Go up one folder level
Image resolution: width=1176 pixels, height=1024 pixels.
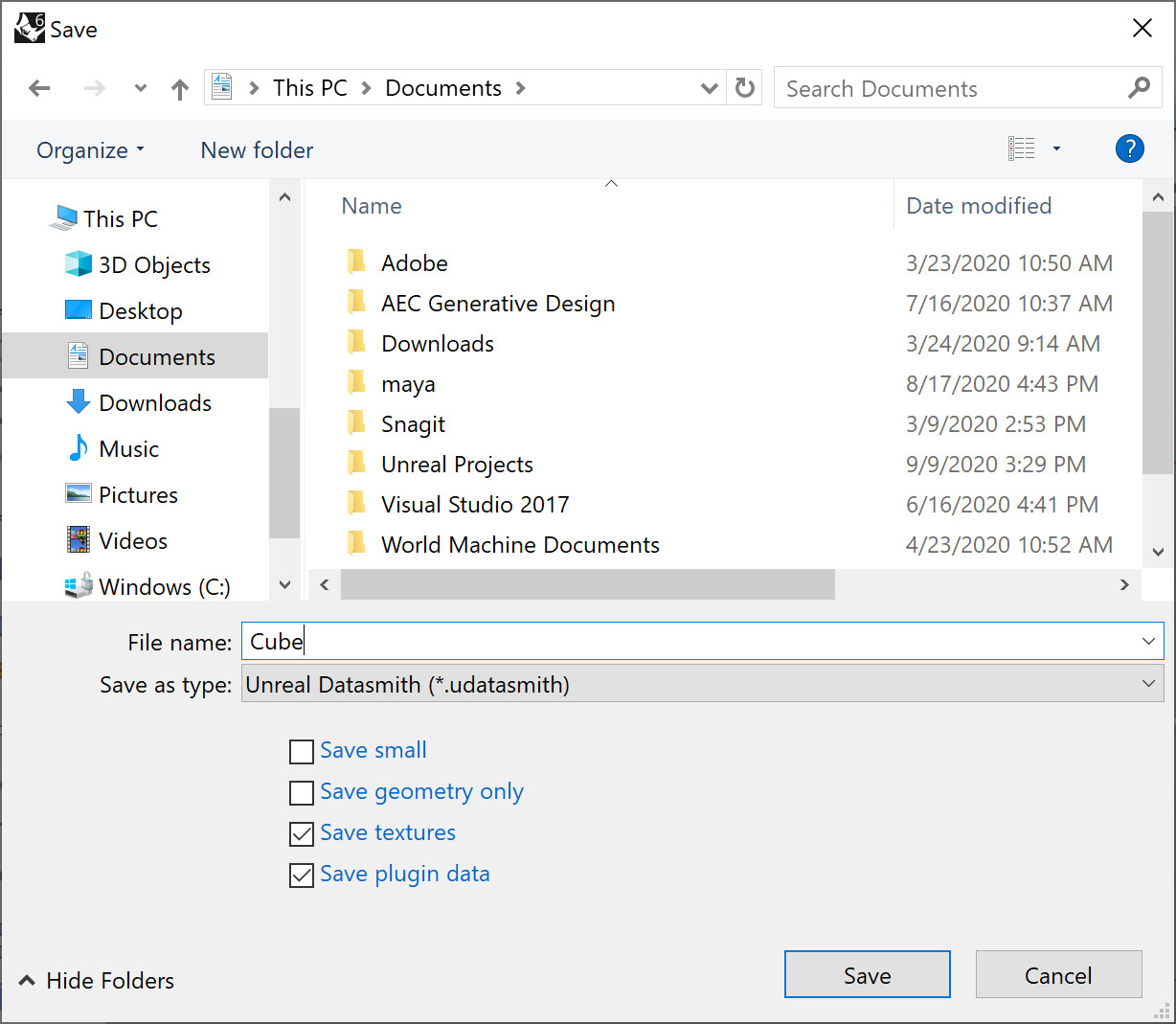(180, 89)
